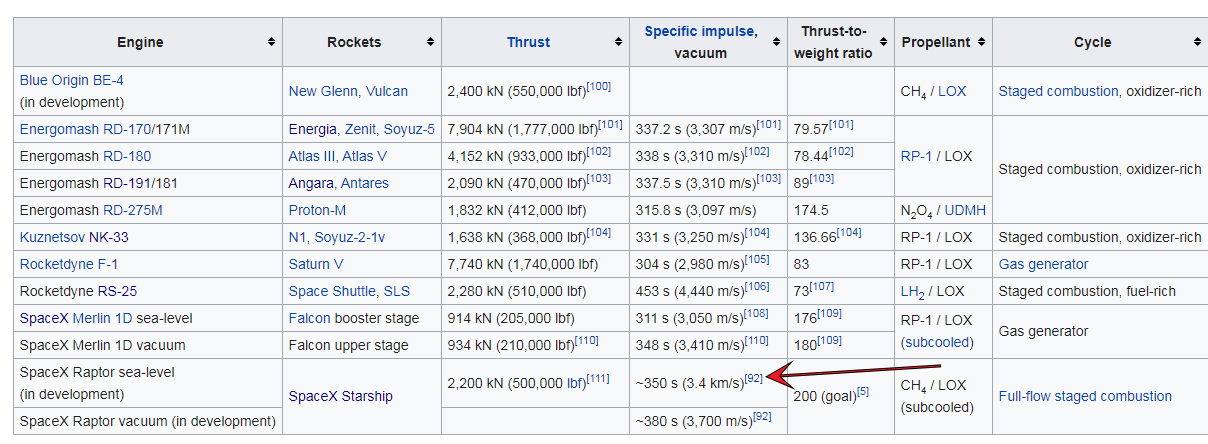Open the Specific impulse header link
This screenshot has width=1208, height=444.
(701, 31)
